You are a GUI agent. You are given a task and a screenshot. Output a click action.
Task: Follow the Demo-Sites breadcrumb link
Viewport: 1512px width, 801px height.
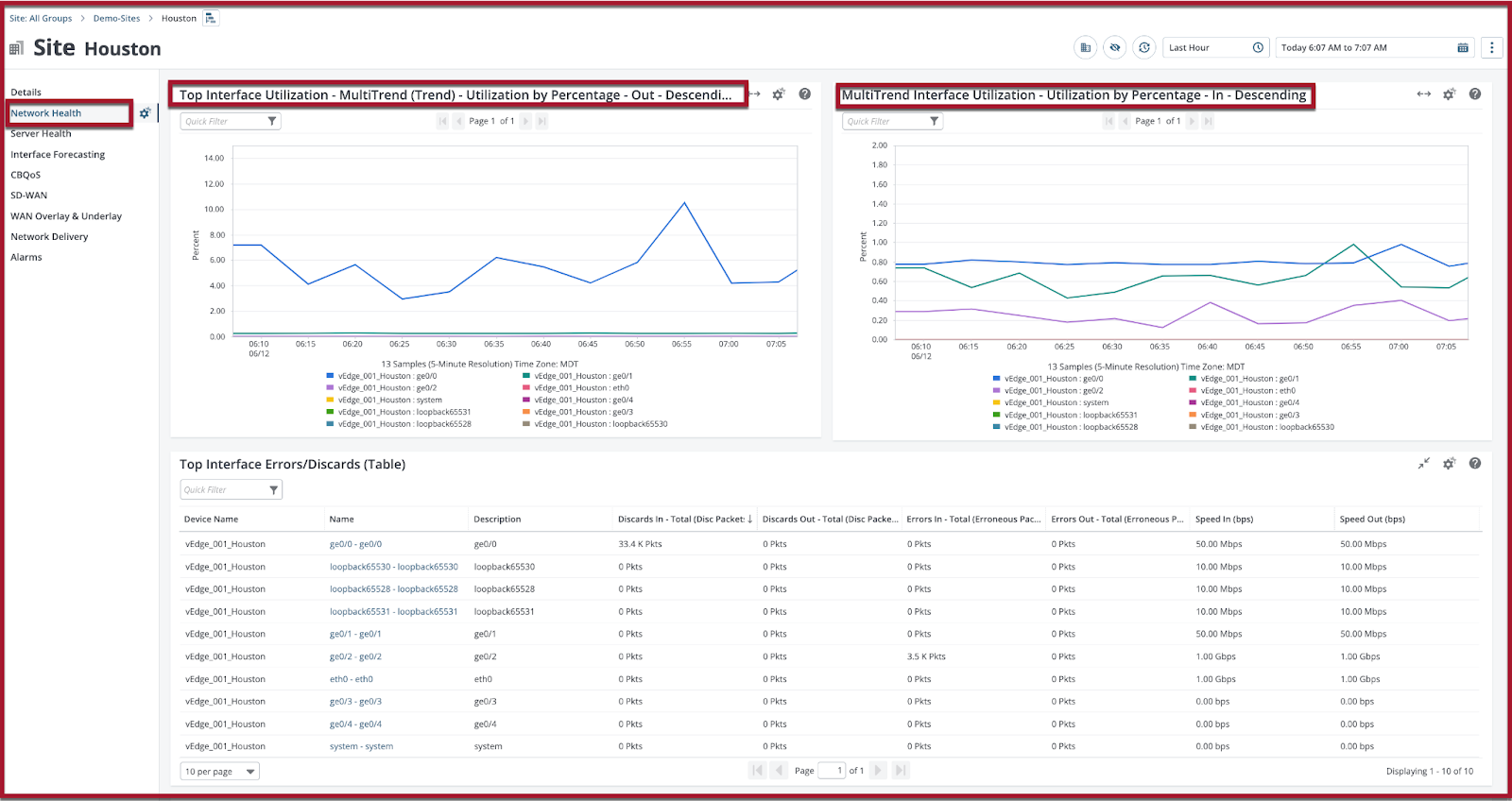[x=116, y=19]
